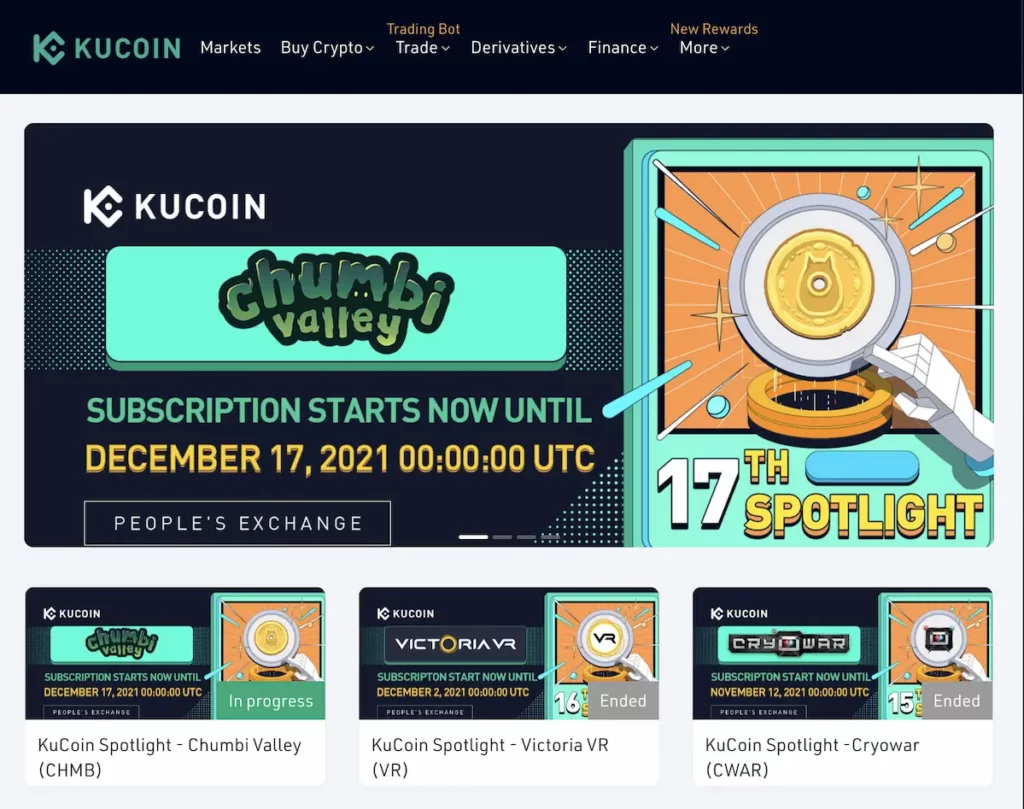
Task: Expand the Derivatives dropdown menu
Action: point(519,48)
